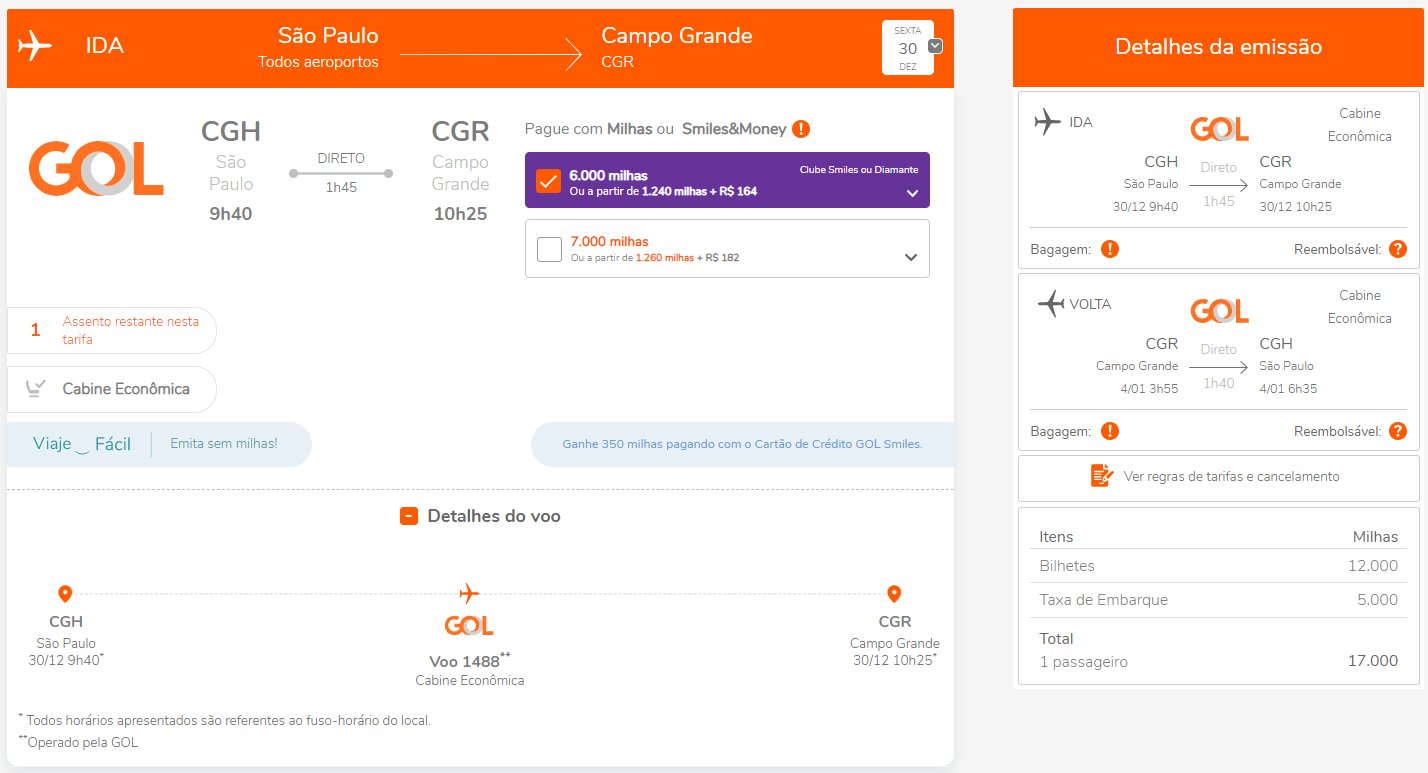The height and width of the screenshot is (773, 1428).
Task: Click the large GOL airline logo
Action: (96, 168)
